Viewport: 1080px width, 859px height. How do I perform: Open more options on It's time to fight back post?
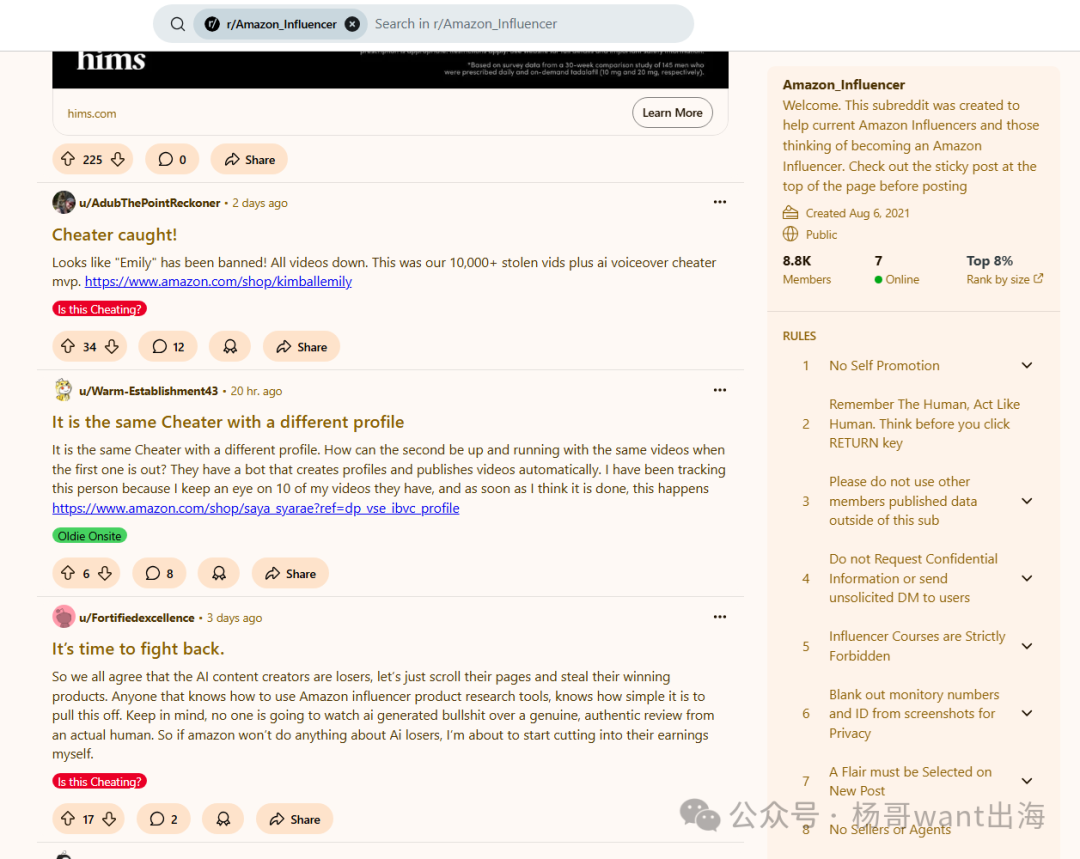point(720,617)
